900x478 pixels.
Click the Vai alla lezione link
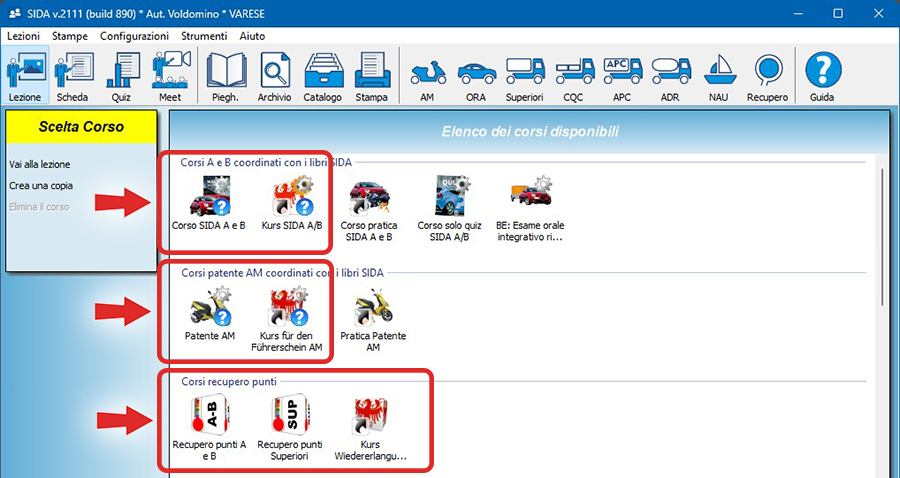[40, 164]
